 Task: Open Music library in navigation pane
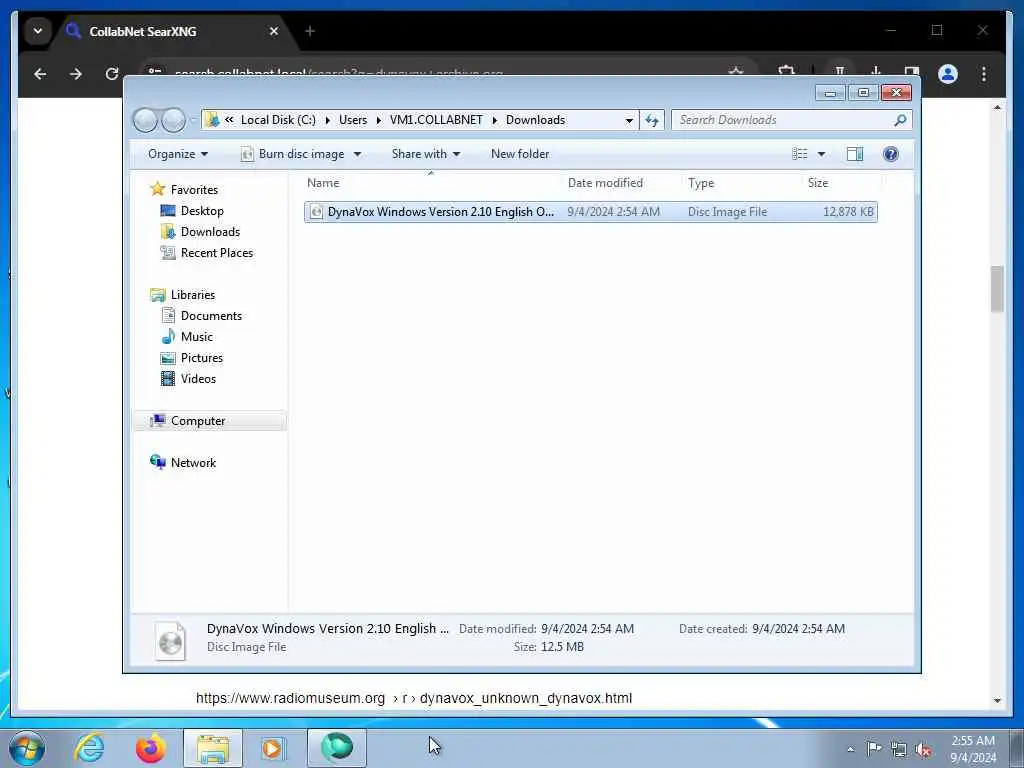[x=197, y=337]
